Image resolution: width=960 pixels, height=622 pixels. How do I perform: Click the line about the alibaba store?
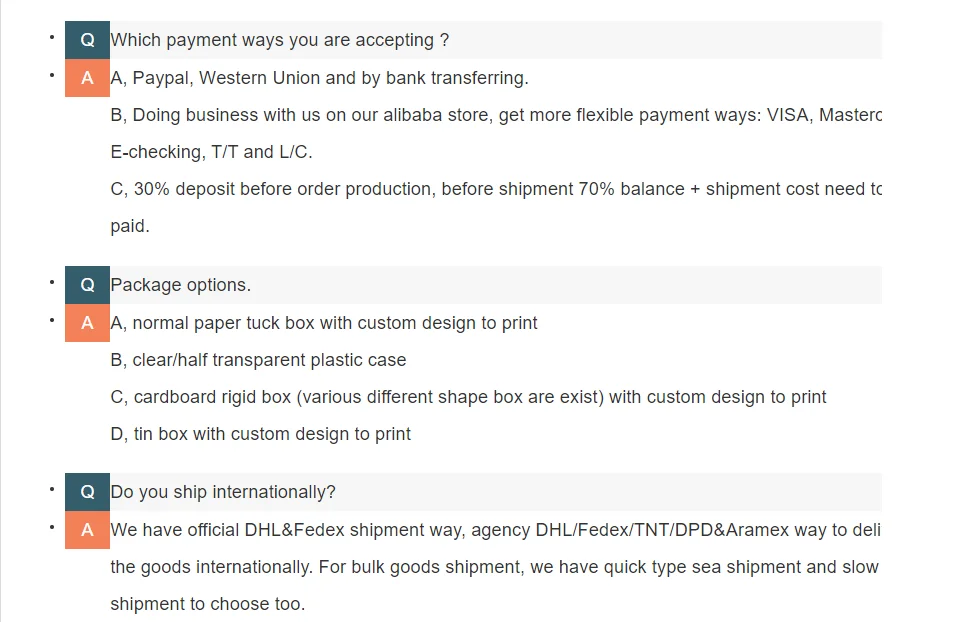(495, 115)
